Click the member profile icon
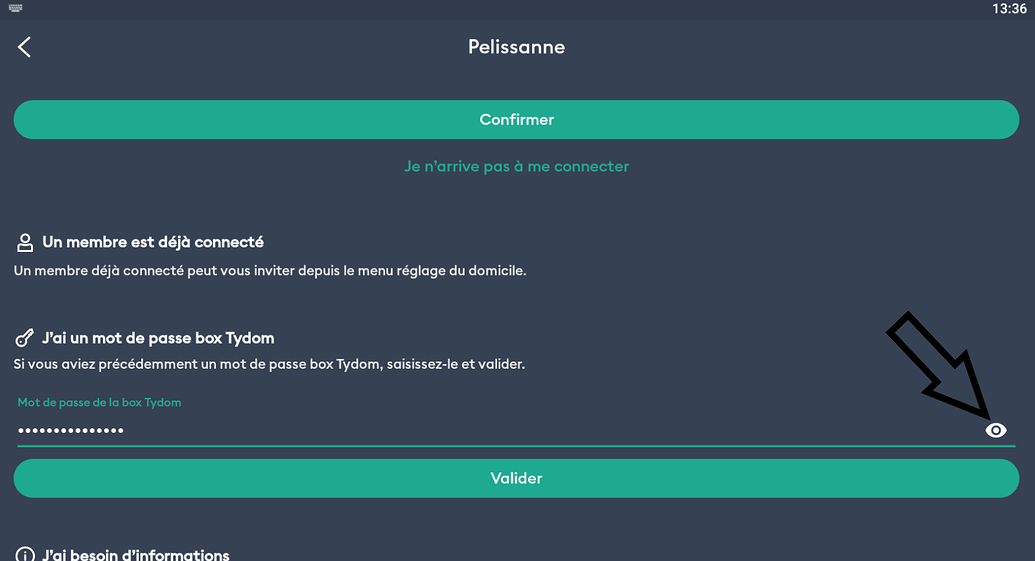This screenshot has width=1035, height=561. pos(25,242)
